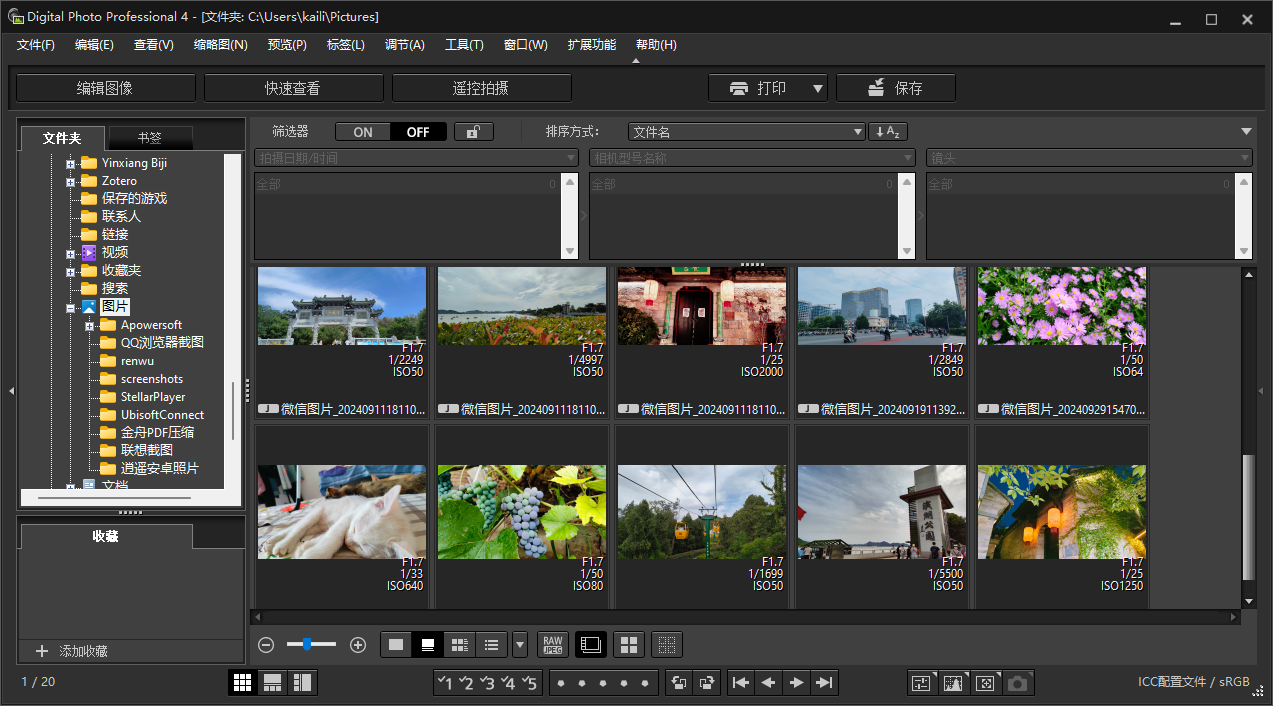Click the 编辑图像 button
The height and width of the screenshot is (706, 1273).
(x=105, y=88)
